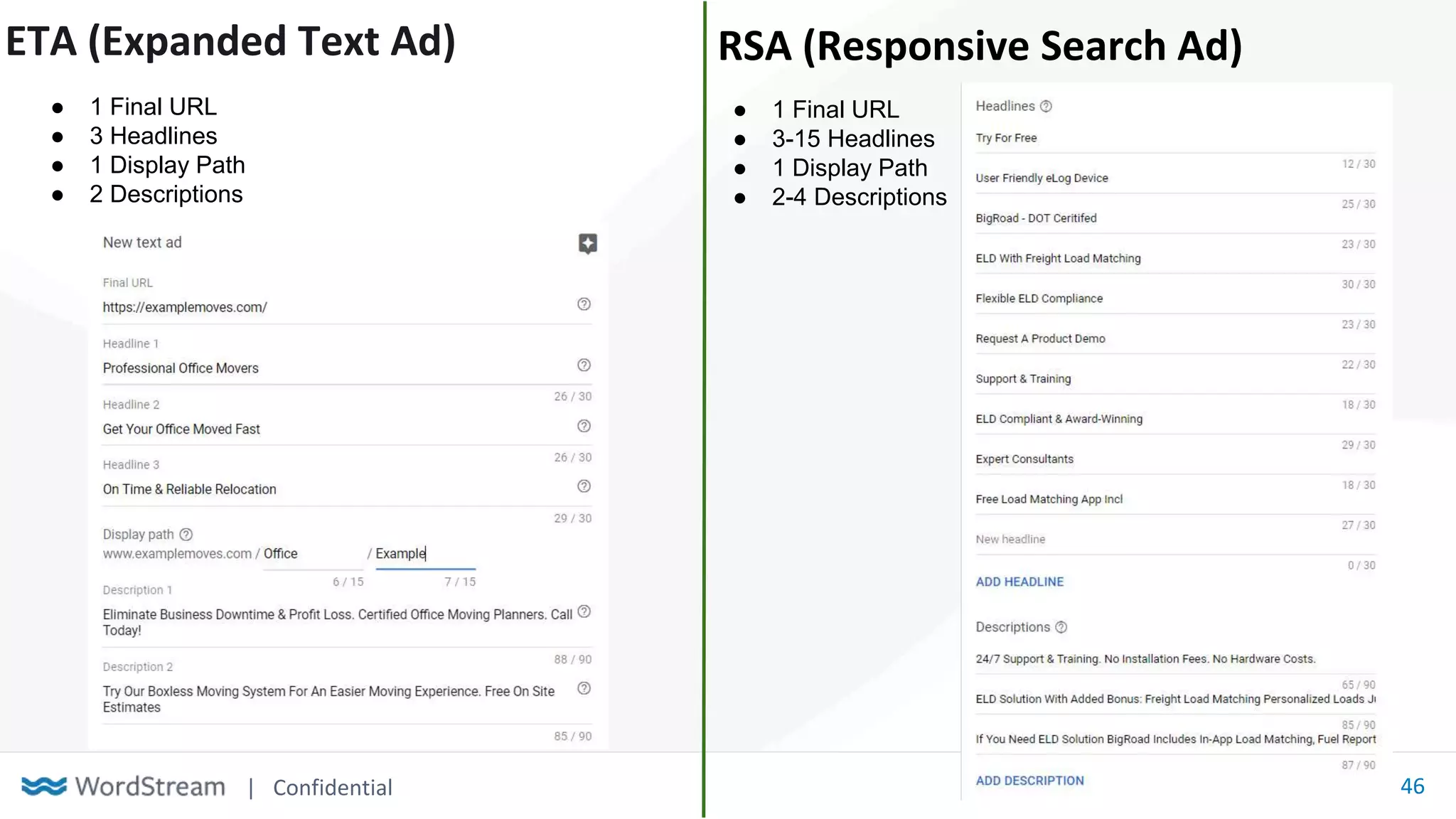Click the 0 / 30 character counter
The height and width of the screenshot is (819, 1456).
[1361, 565]
